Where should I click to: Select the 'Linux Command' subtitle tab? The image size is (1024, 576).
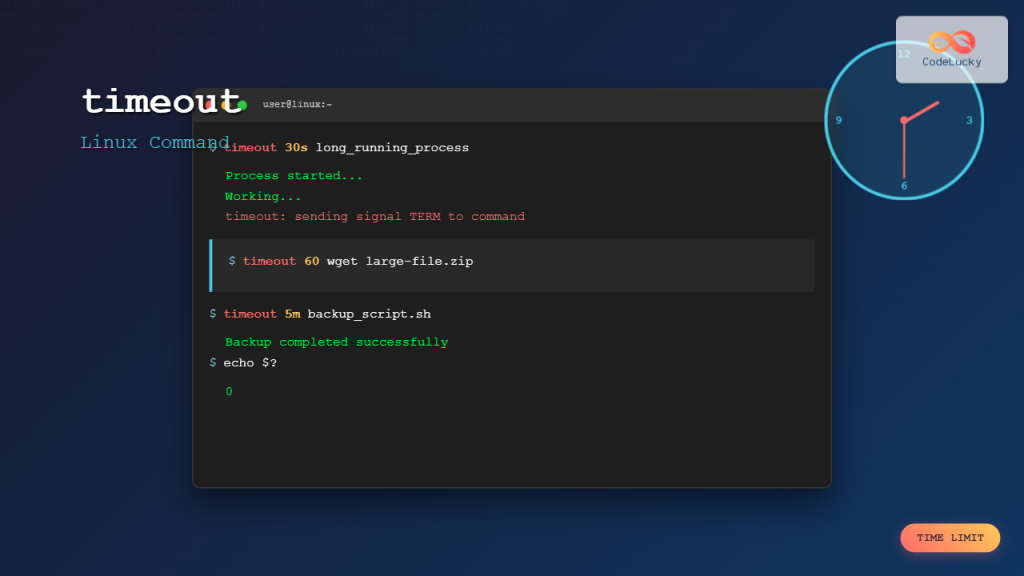[x=154, y=142]
